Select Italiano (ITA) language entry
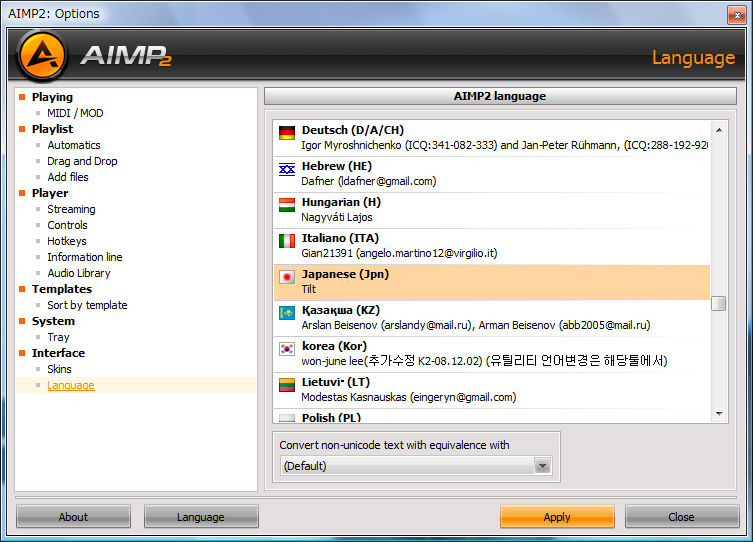This screenshot has height=542, width=753. click(x=492, y=246)
